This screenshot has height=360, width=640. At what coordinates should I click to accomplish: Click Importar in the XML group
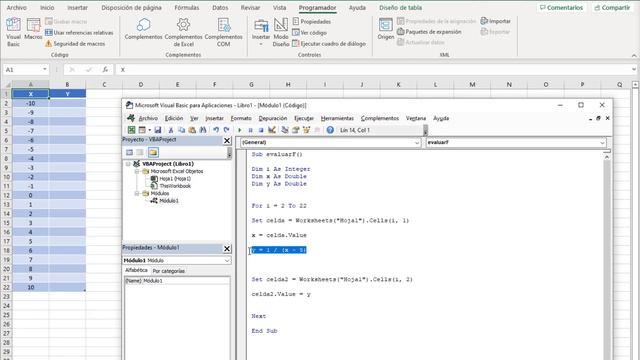click(496, 21)
